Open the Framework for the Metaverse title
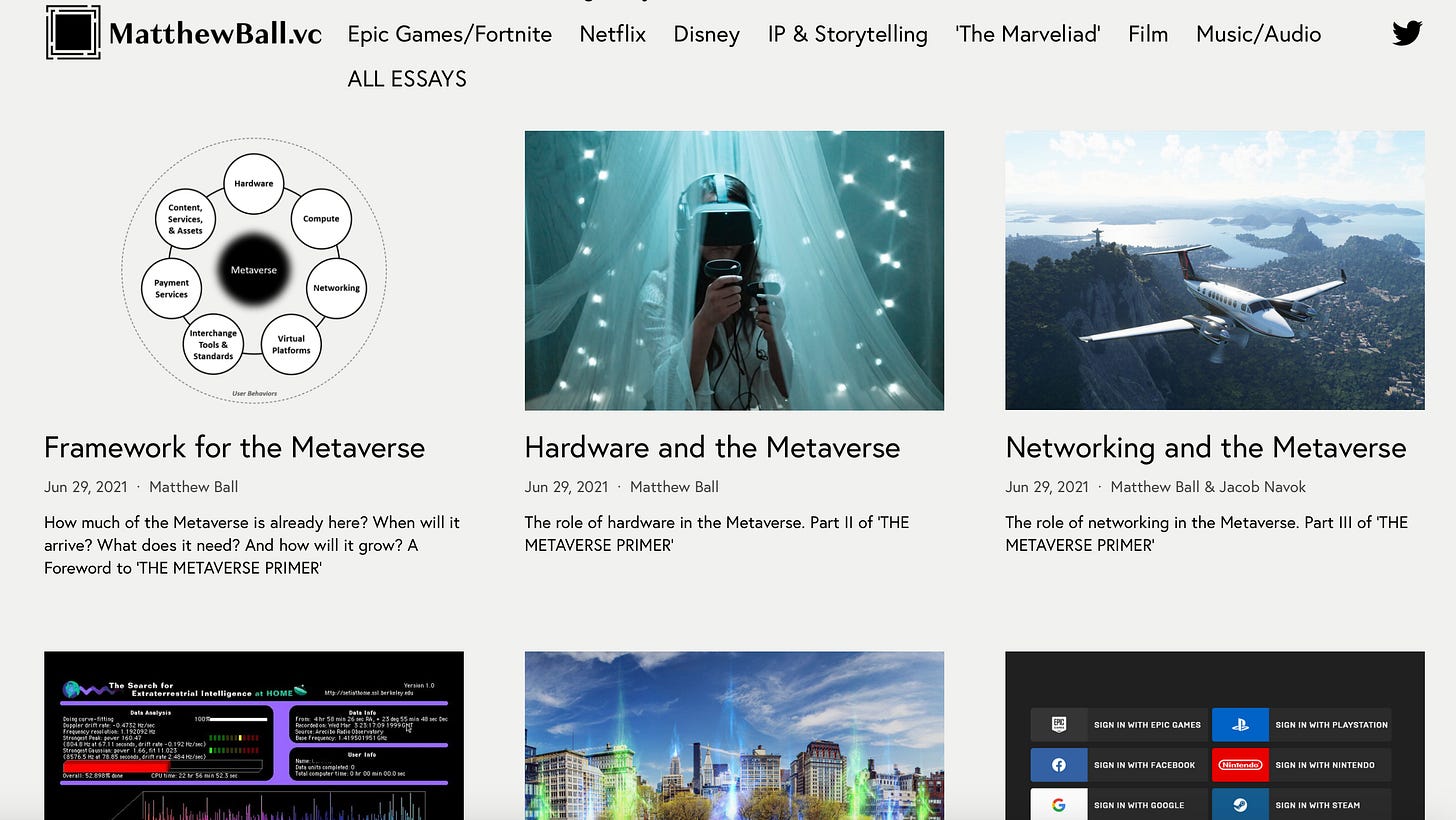1456x820 pixels. coord(234,447)
